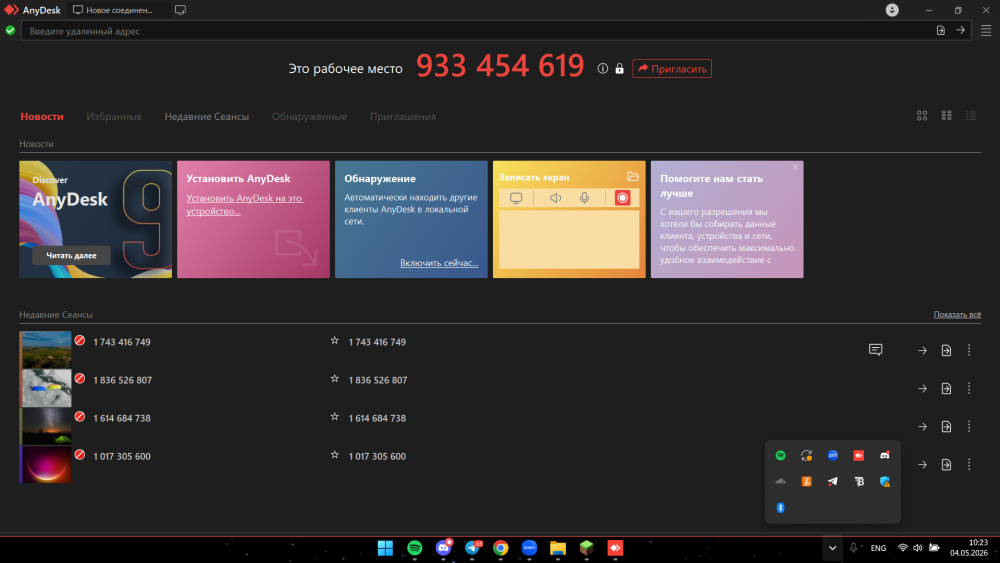This screenshot has height=563, width=1000.
Task: Click connect arrow in address bar
Action: 960,31
